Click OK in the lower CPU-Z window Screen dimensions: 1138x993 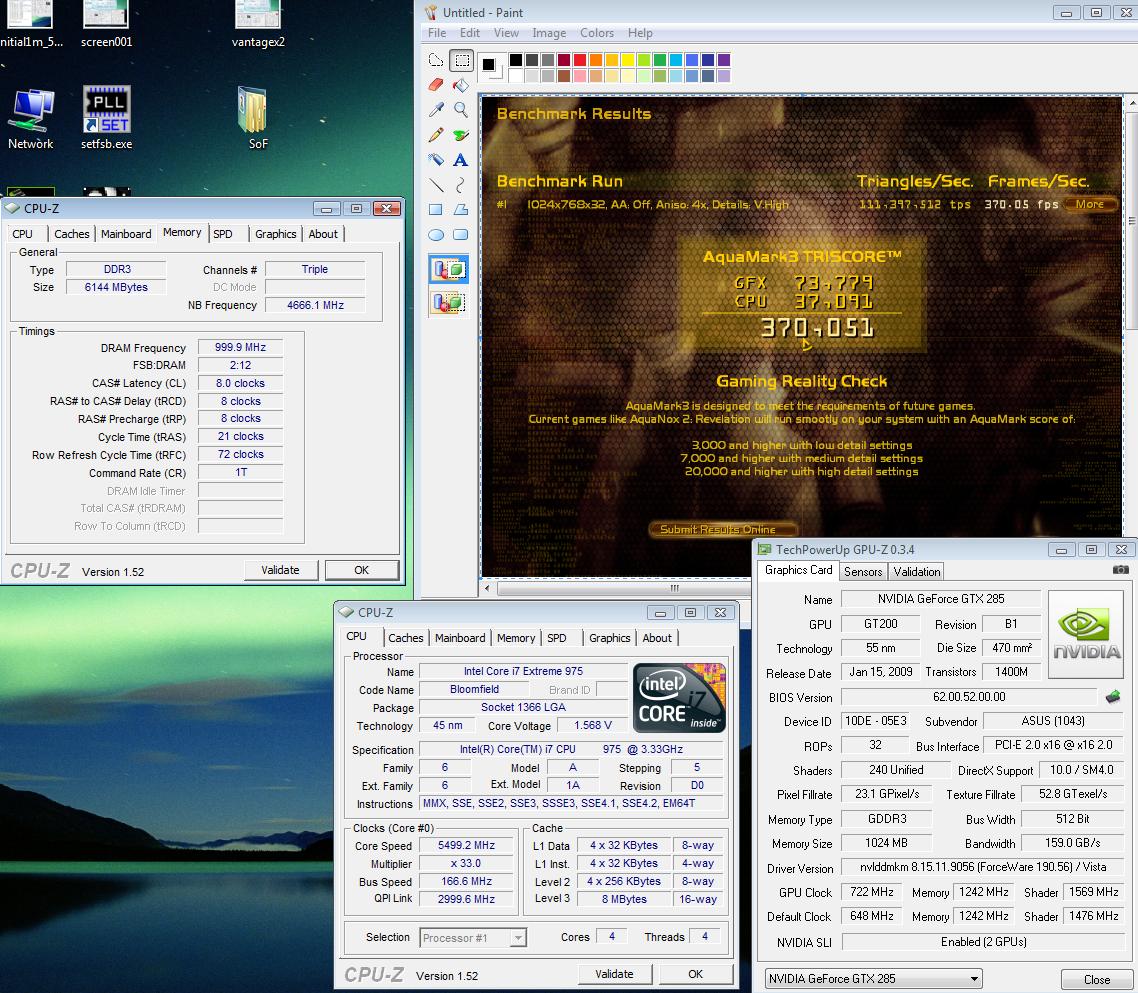coord(695,974)
